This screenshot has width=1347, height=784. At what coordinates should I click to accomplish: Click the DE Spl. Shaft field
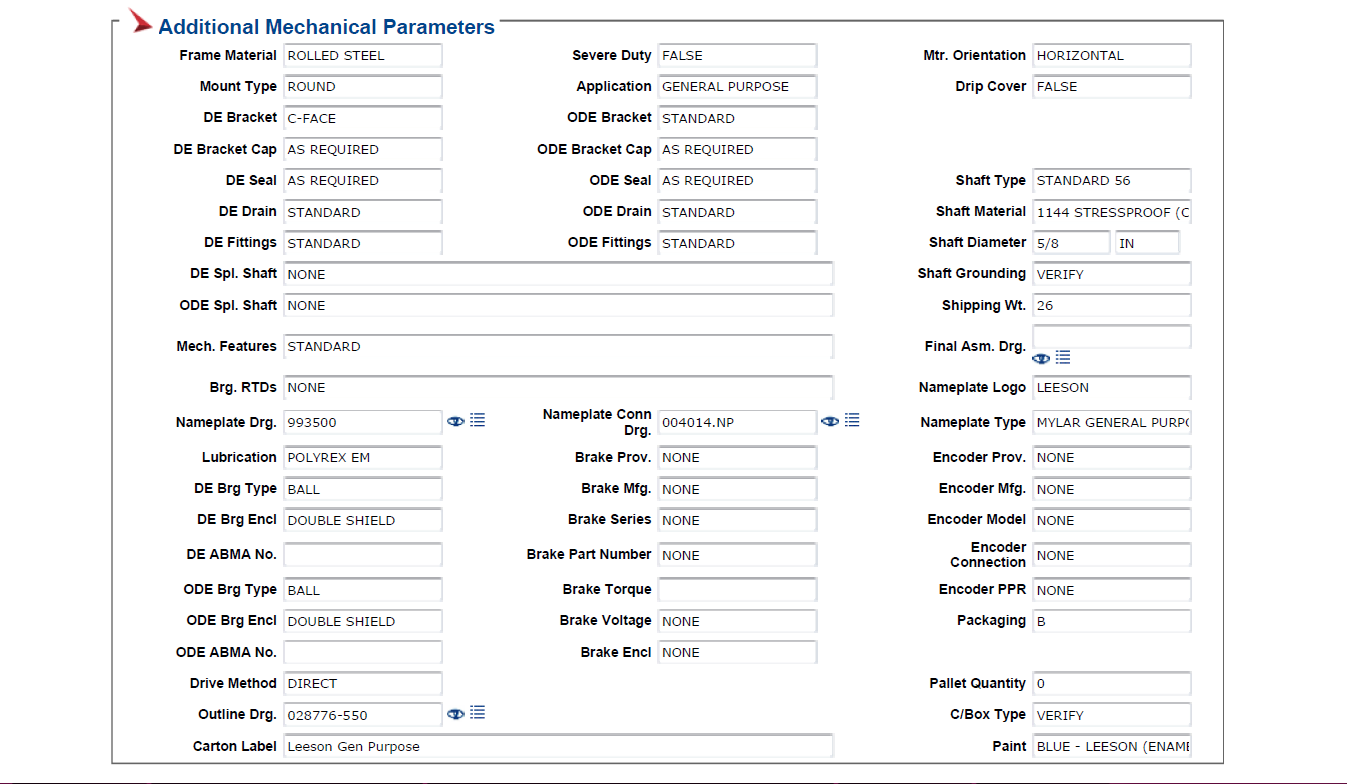pyautogui.click(x=558, y=274)
